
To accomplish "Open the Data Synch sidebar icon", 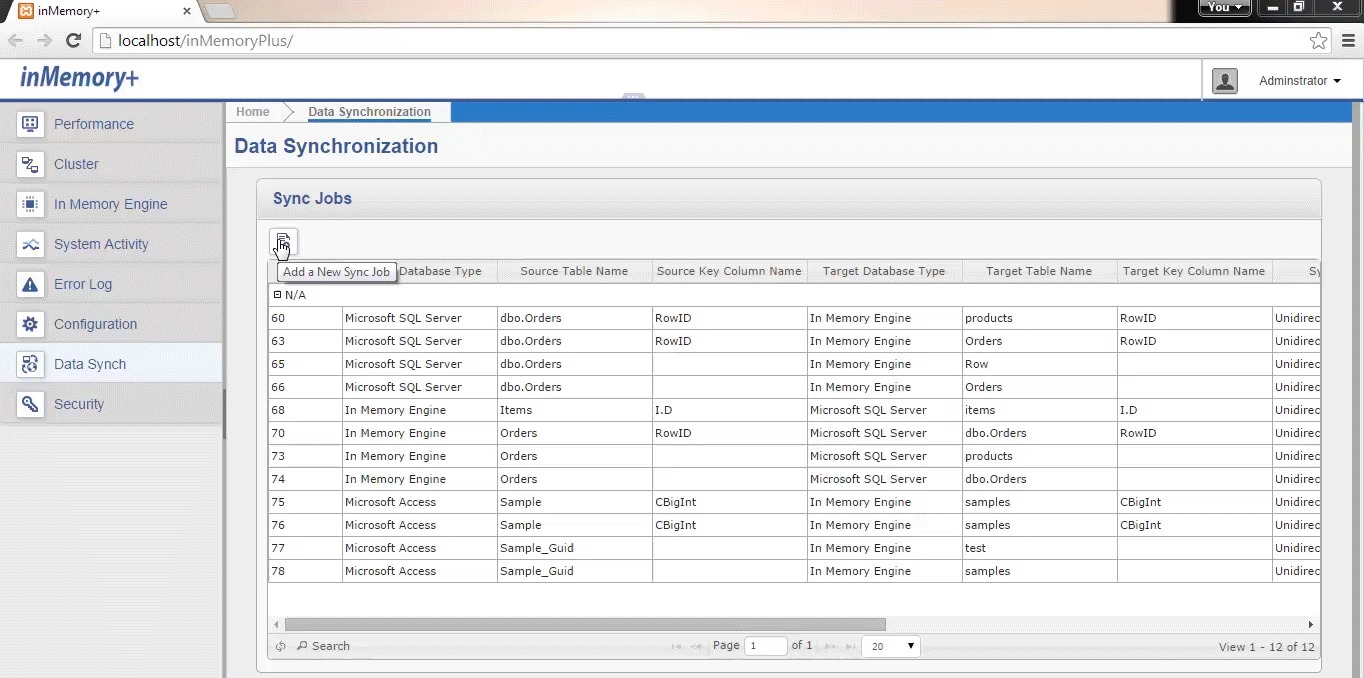I will [30, 364].
